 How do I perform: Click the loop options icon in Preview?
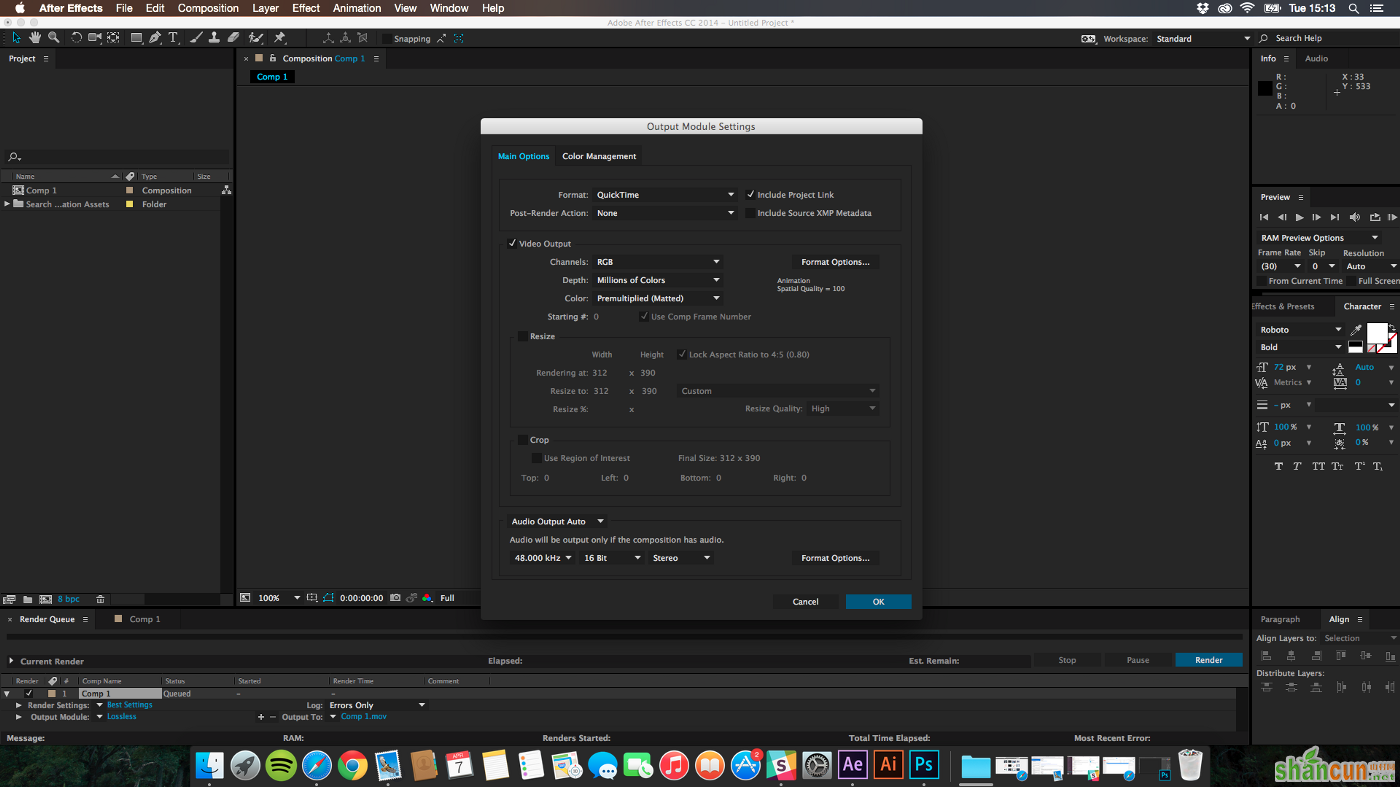(1375, 217)
